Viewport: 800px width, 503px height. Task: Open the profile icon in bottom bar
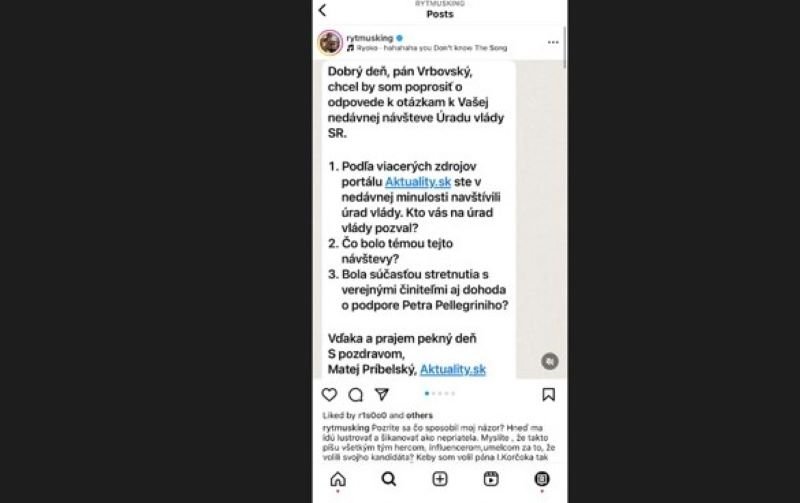click(542, 479)
